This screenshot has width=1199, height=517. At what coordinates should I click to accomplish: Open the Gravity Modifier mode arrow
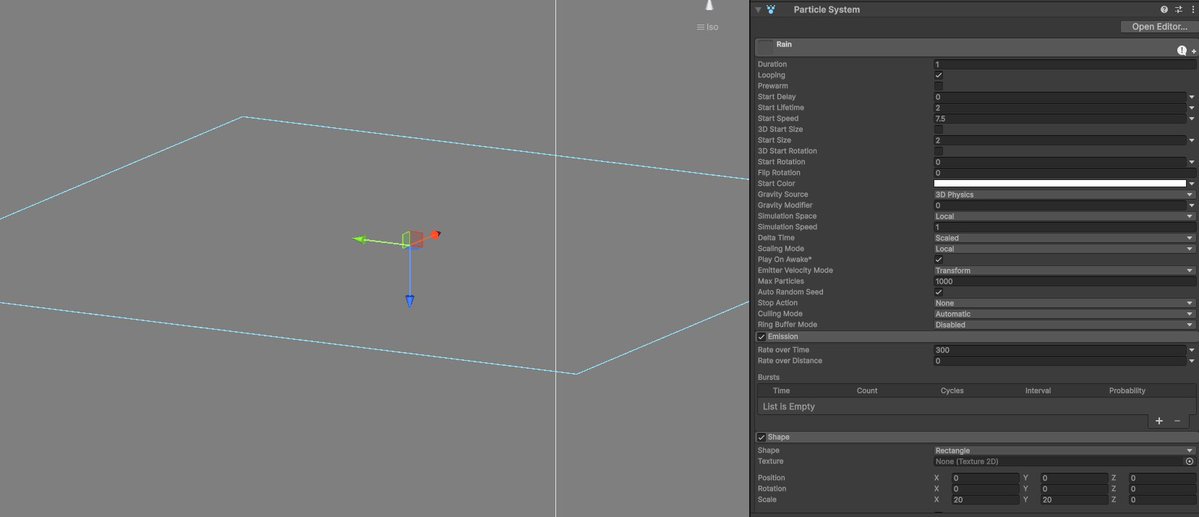[1191, 206]
